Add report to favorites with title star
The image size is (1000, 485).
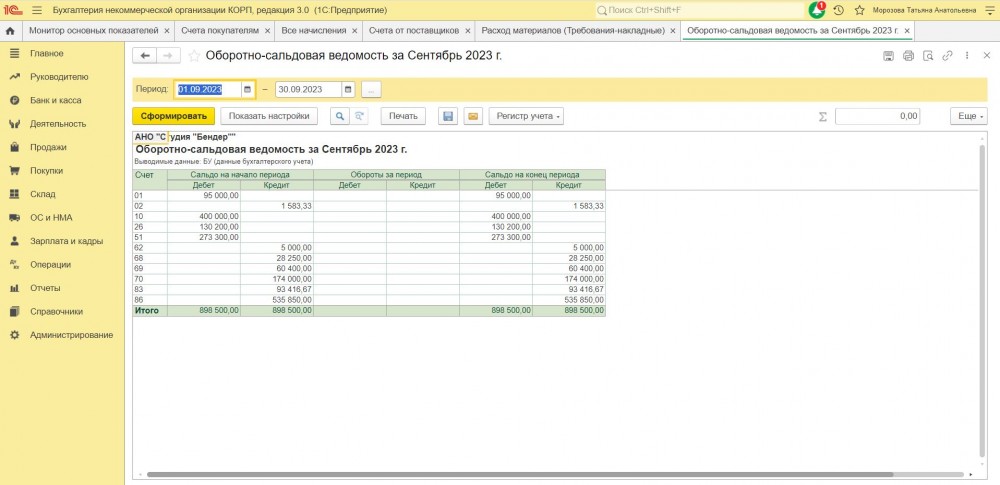[195, 56]
